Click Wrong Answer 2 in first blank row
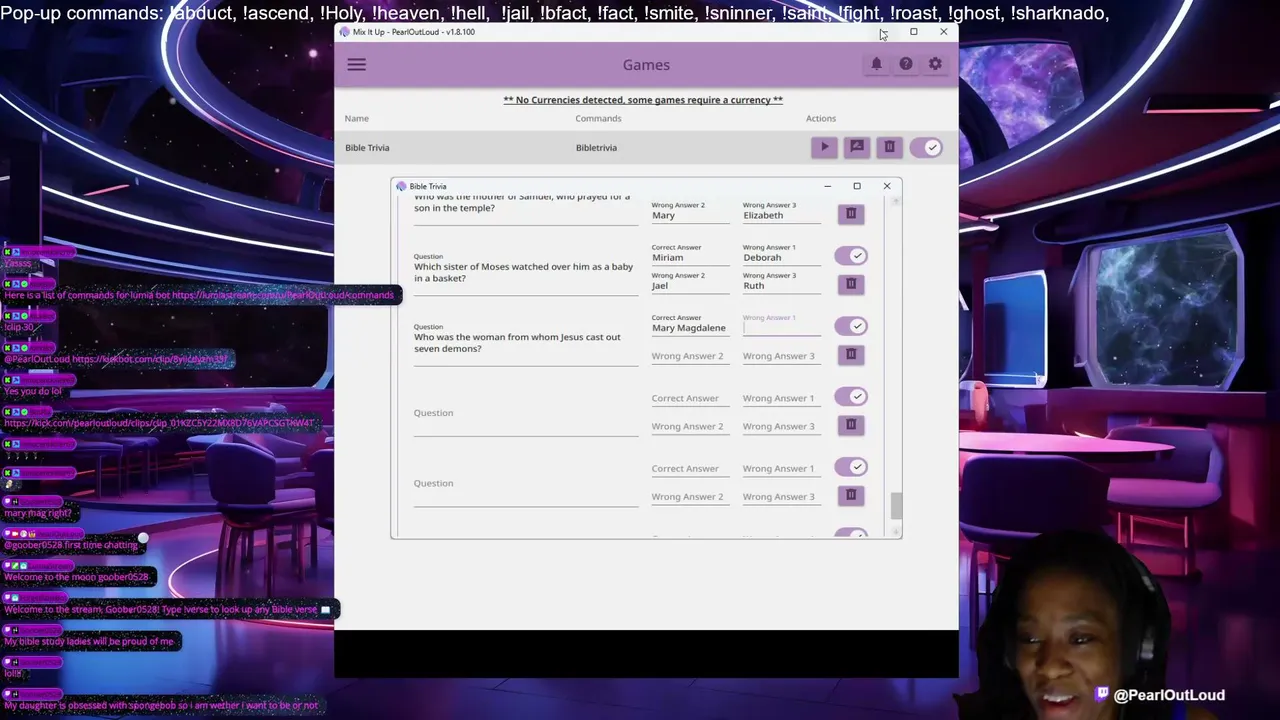The height and width of the screenshot is (720, 1280). pyautogui.click(x=690, y=426)
